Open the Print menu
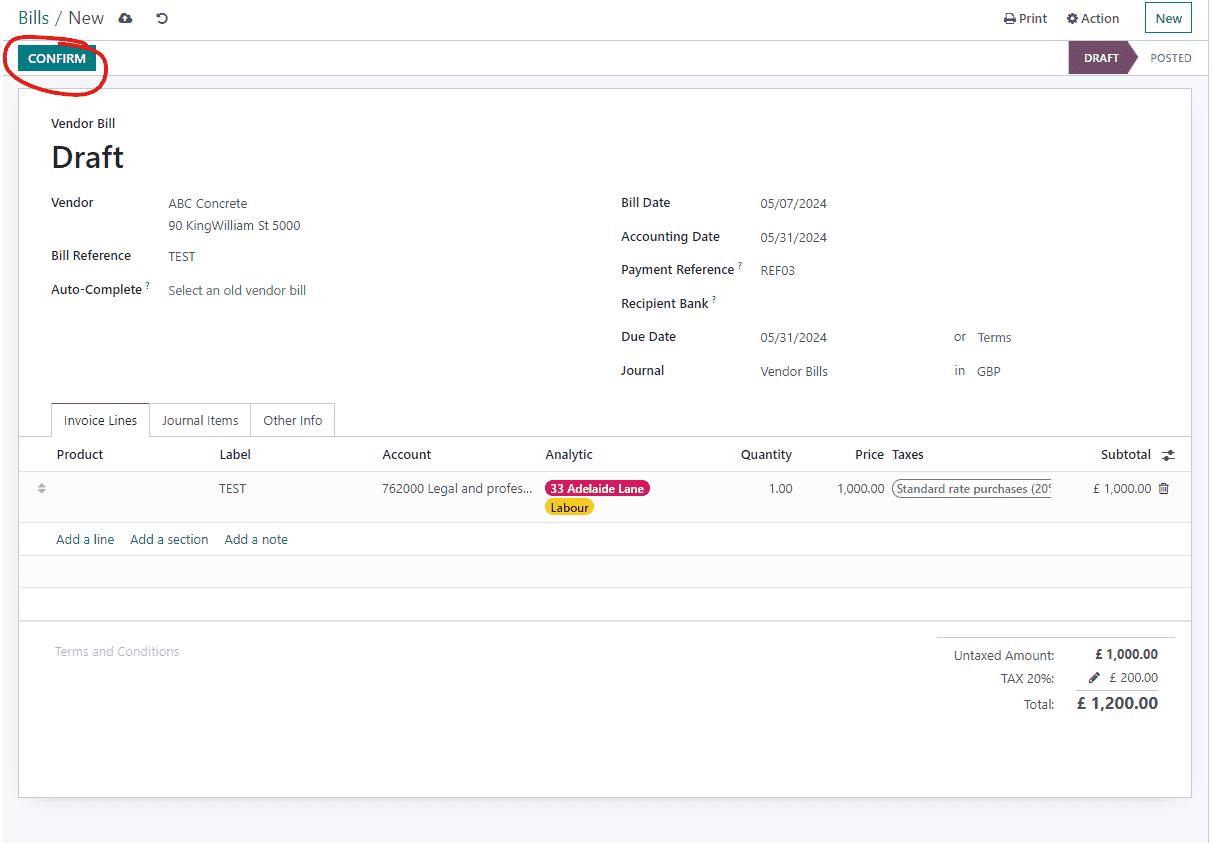 1025,19
